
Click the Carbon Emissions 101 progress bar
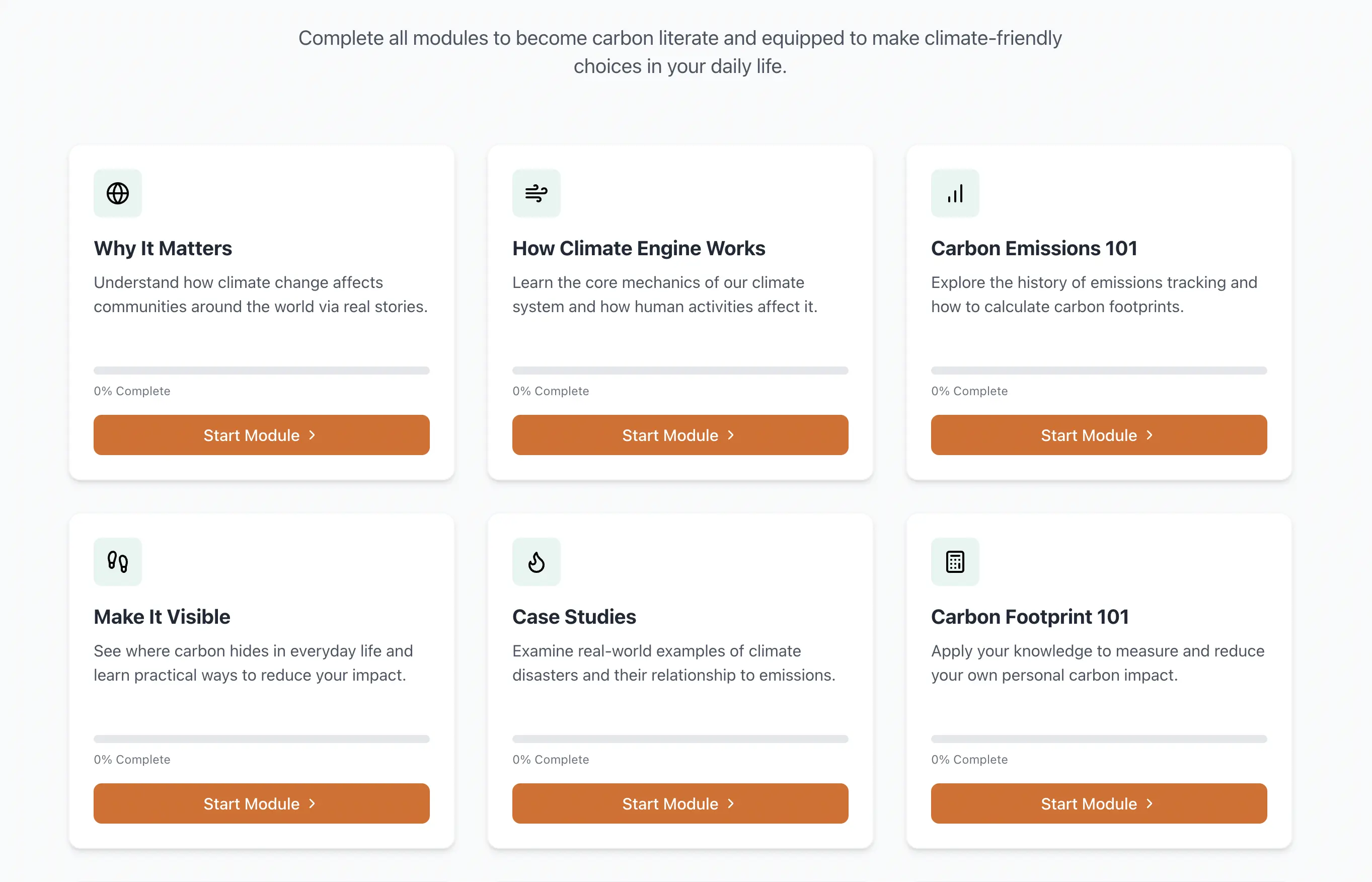pos(1098,371)
